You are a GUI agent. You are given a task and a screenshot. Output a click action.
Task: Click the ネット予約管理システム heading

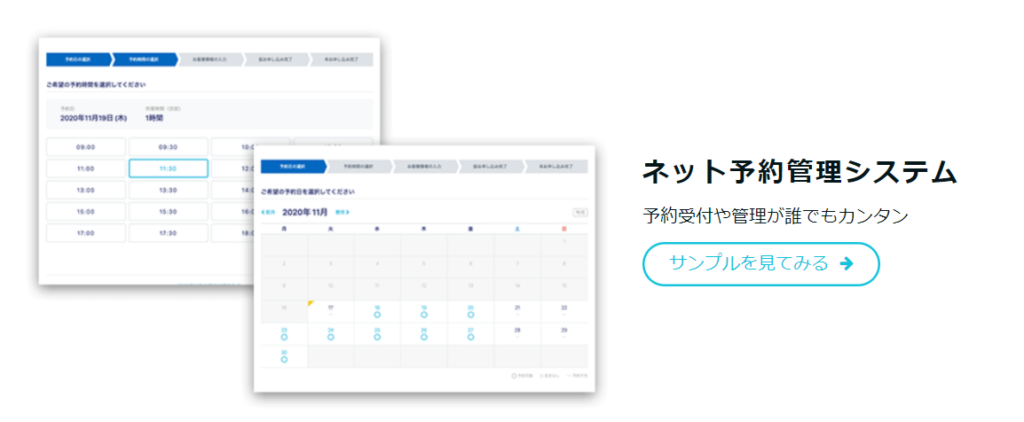pos(799,172)
